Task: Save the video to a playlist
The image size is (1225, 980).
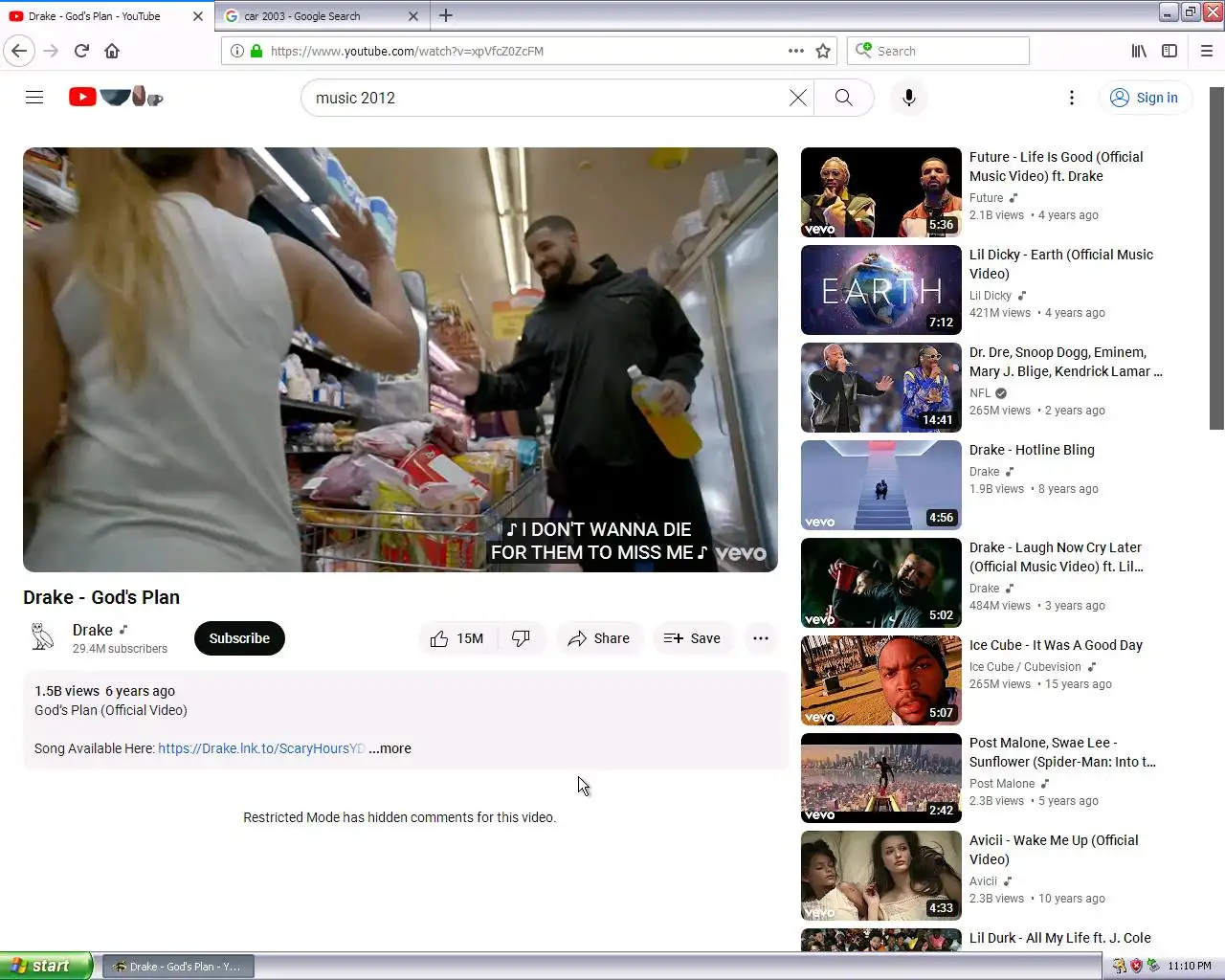Action: point(693,638)
